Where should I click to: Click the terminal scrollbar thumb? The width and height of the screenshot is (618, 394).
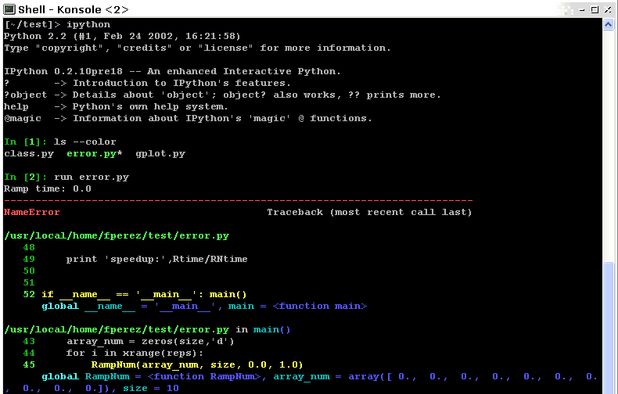[608, 327]
